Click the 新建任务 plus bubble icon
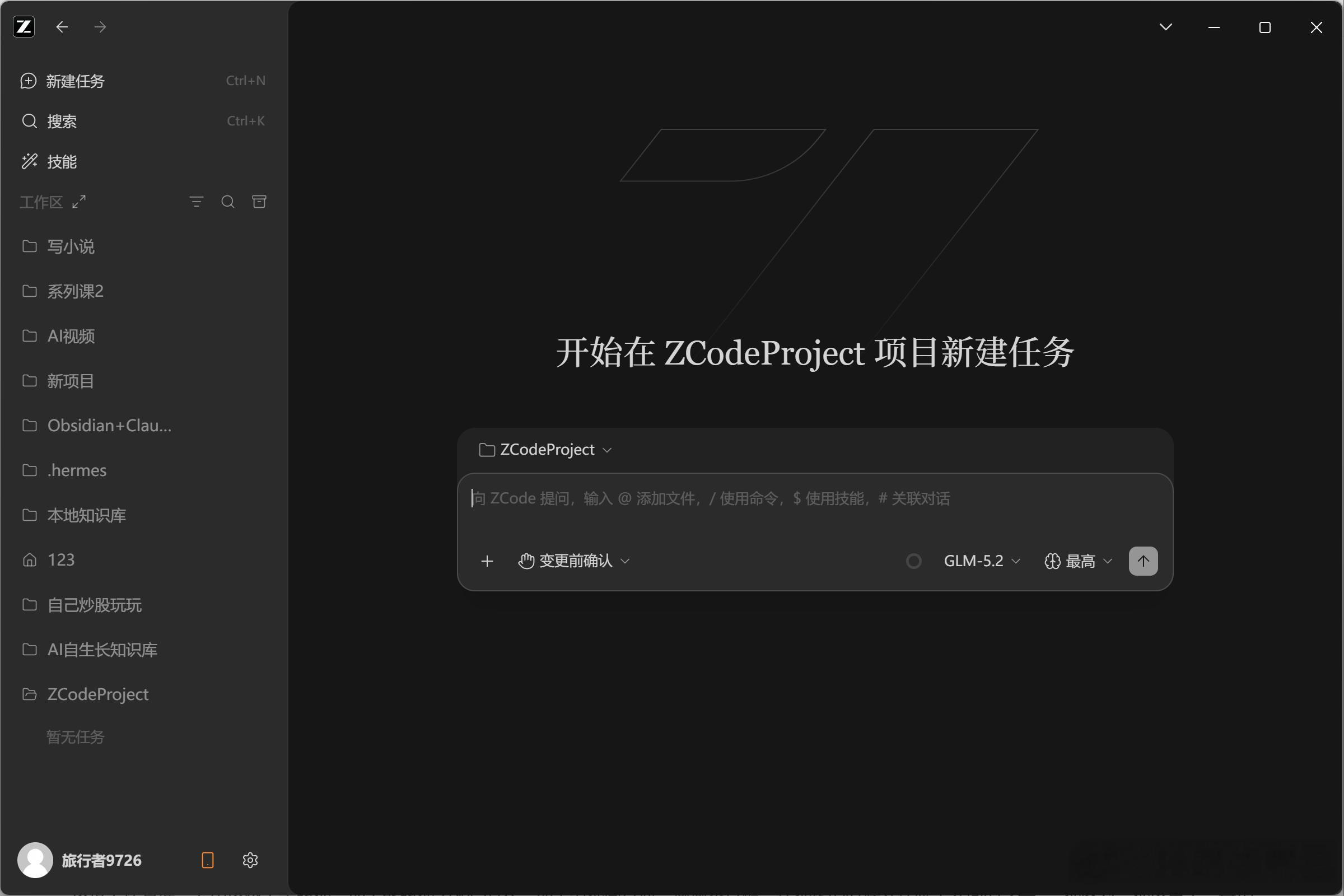Screen dimensions: 1344x896 (x=29, y=81)
